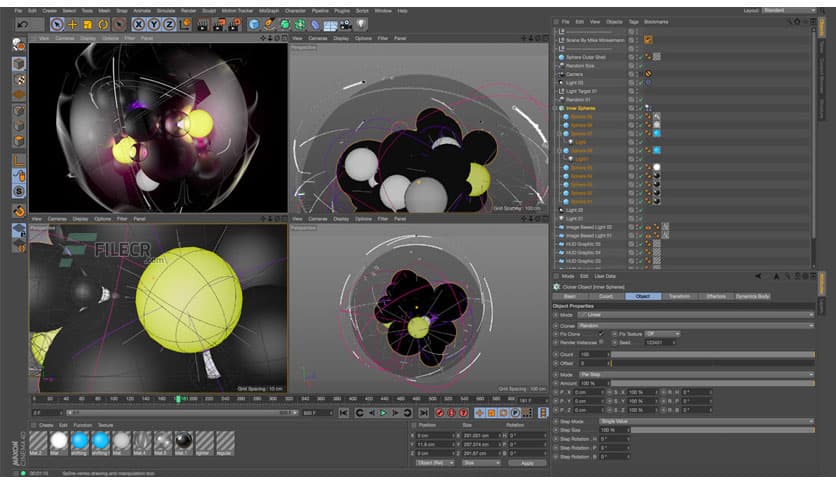The height and width of the screenshot is (484, 836).
Task: Open the Spline pen tool
Action: click(x=269, y=25)
